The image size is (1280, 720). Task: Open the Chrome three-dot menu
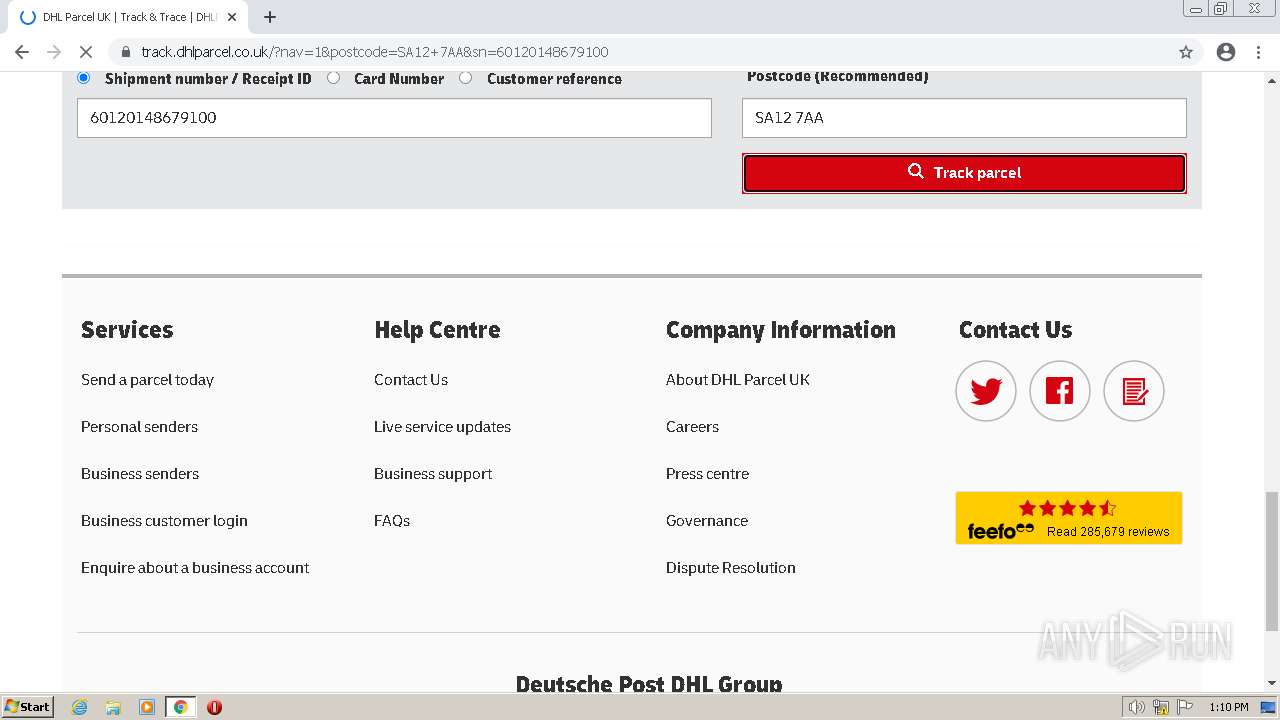(x=1259, y=52)
